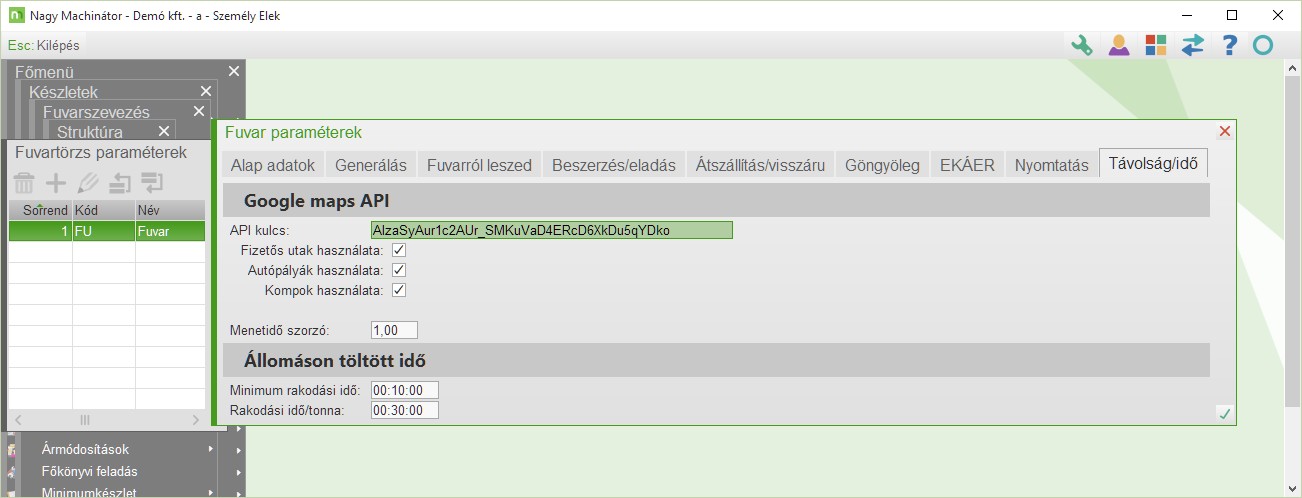Screen dimensions: 1302x498
Task: Expand the Minimumkészlet submenu arrow
Action: (x=211, y=492)
